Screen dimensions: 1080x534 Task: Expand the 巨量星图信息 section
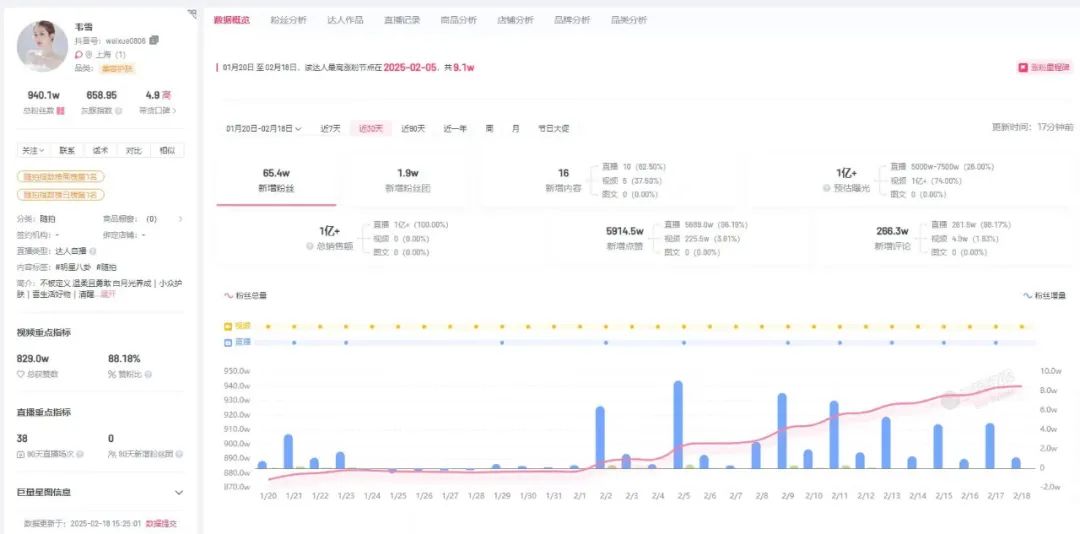coord(179,493)
